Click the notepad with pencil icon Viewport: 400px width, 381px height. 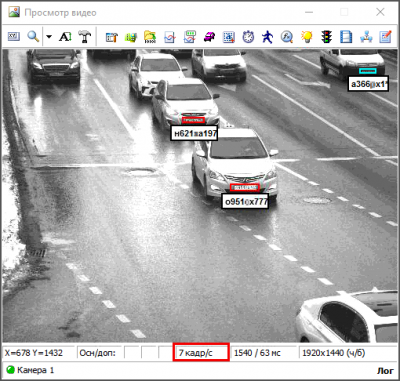(385, 37)
